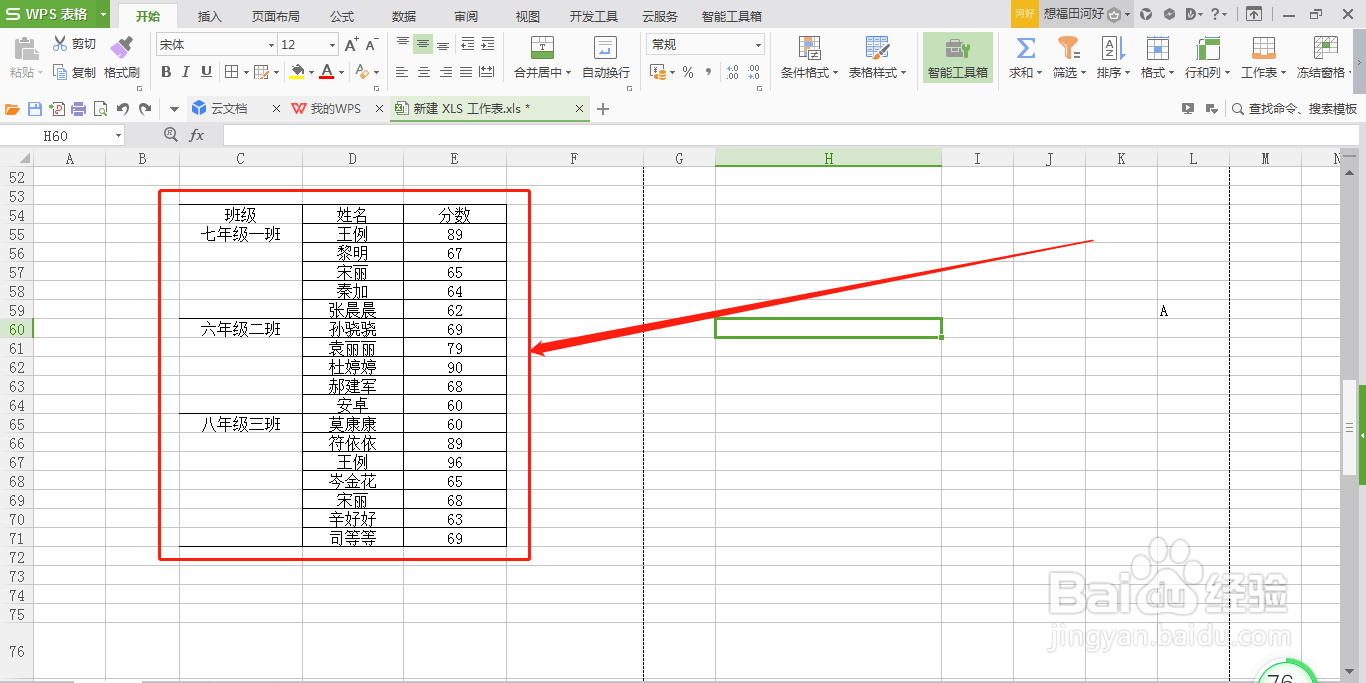Toggle center horizontal alignment
Image resolution: width=1366 pixels, height=683 pixels.
[423, 72]
